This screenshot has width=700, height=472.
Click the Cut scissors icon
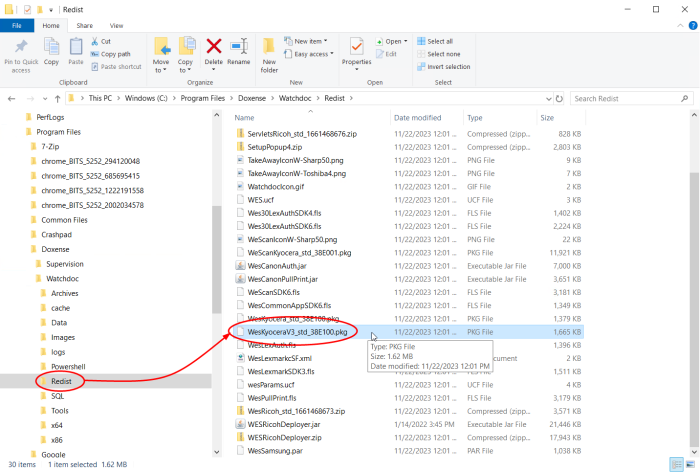coord(94,41)
